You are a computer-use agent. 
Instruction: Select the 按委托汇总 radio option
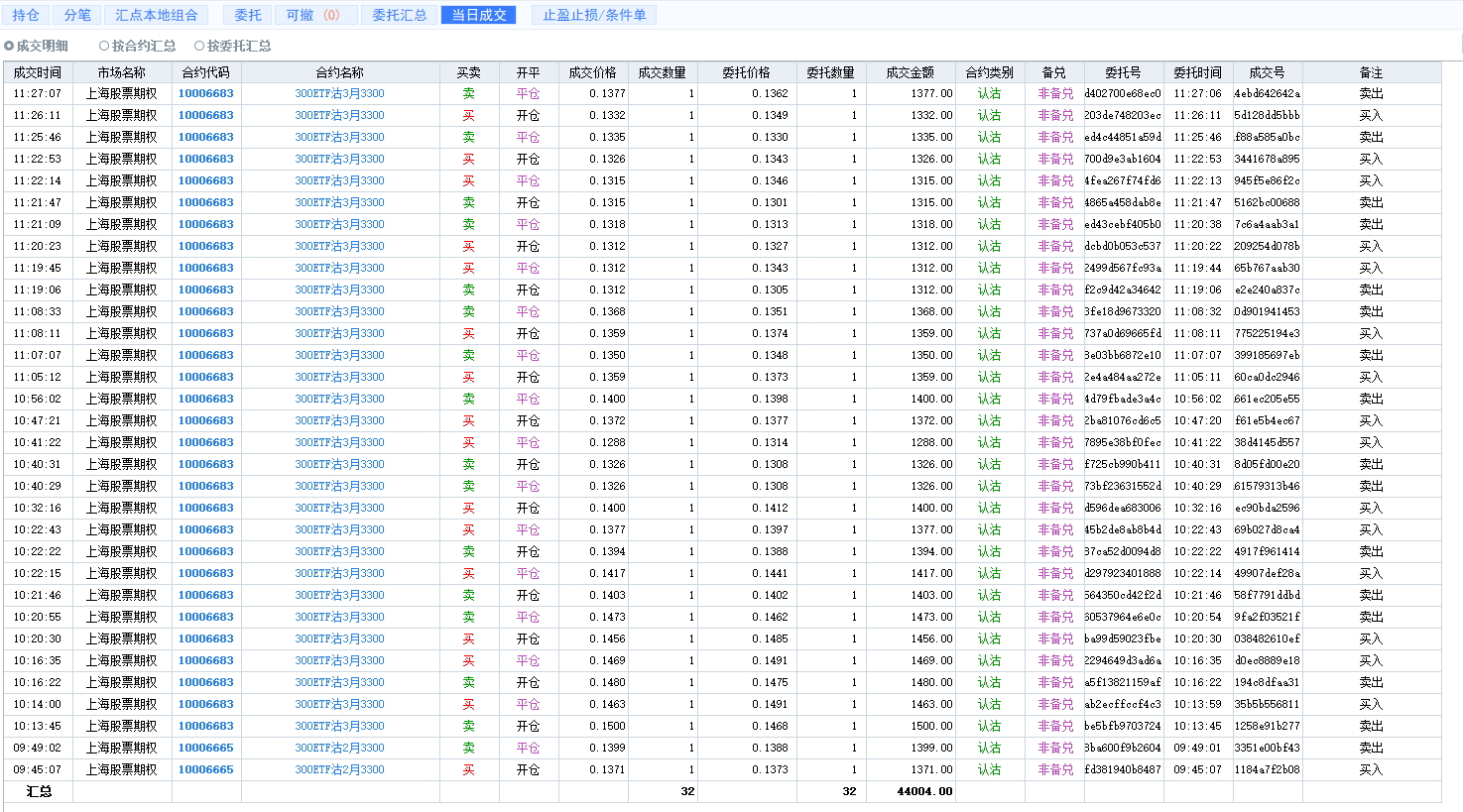[232, 46]
